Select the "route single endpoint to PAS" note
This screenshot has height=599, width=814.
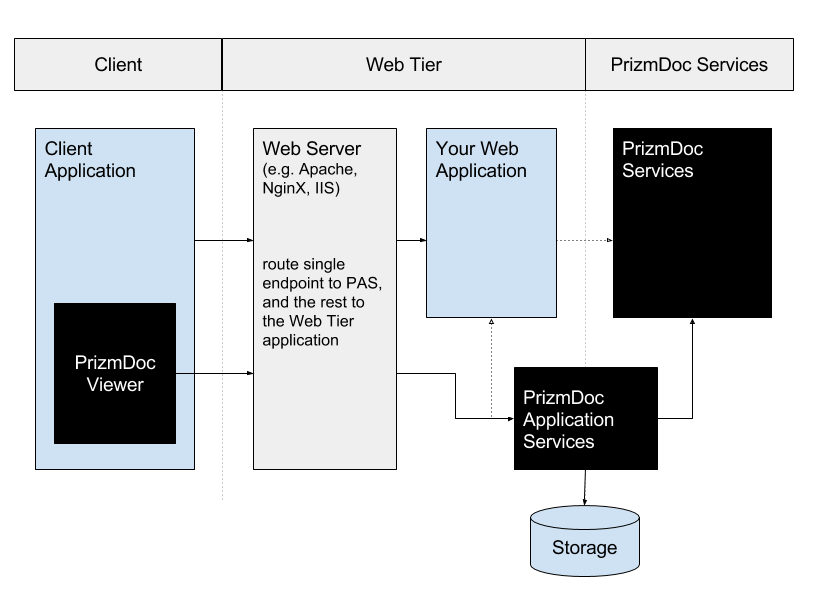coord(322,302)
